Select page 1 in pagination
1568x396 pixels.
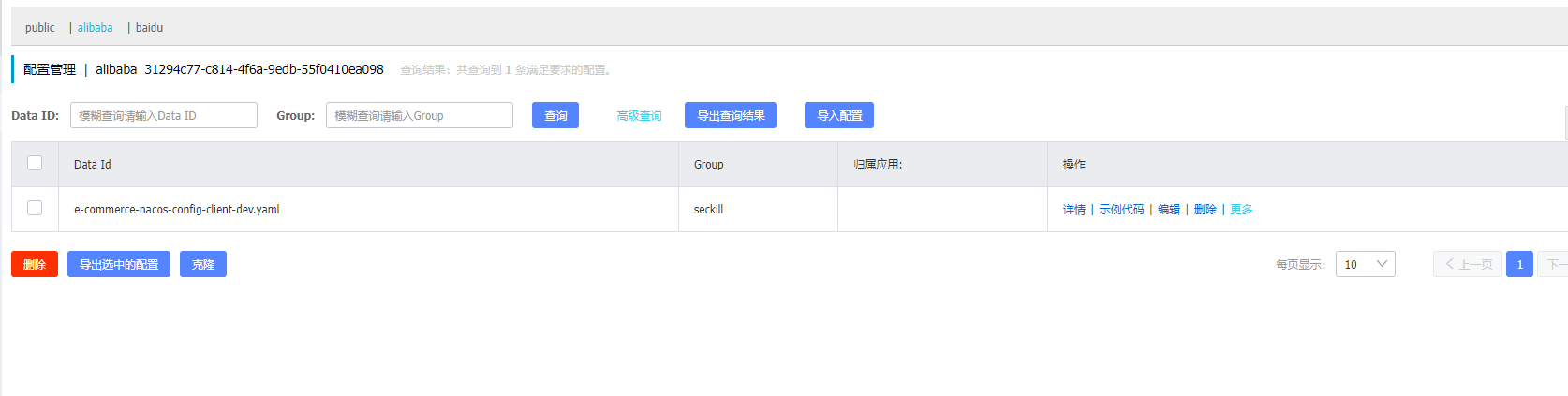(x=1519, y=264)
